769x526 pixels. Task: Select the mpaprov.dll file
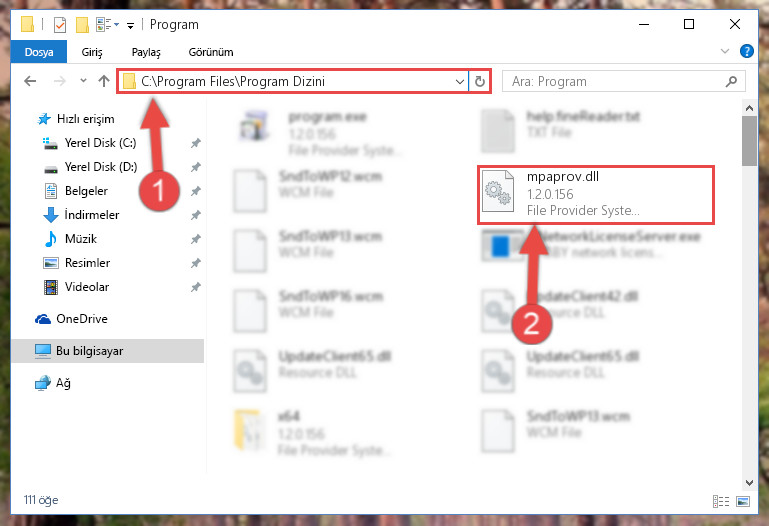click(x=595, y=195)
